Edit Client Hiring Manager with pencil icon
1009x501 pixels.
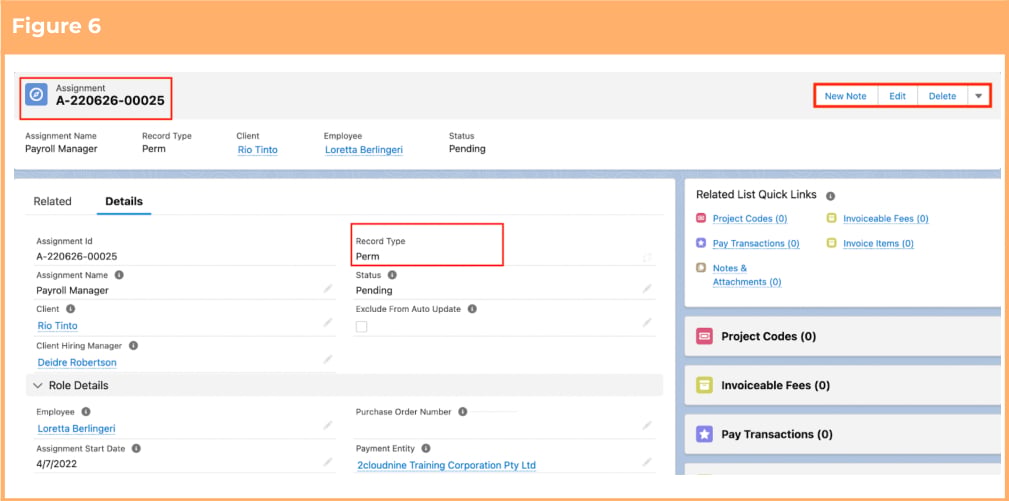[x=328, y=359]
